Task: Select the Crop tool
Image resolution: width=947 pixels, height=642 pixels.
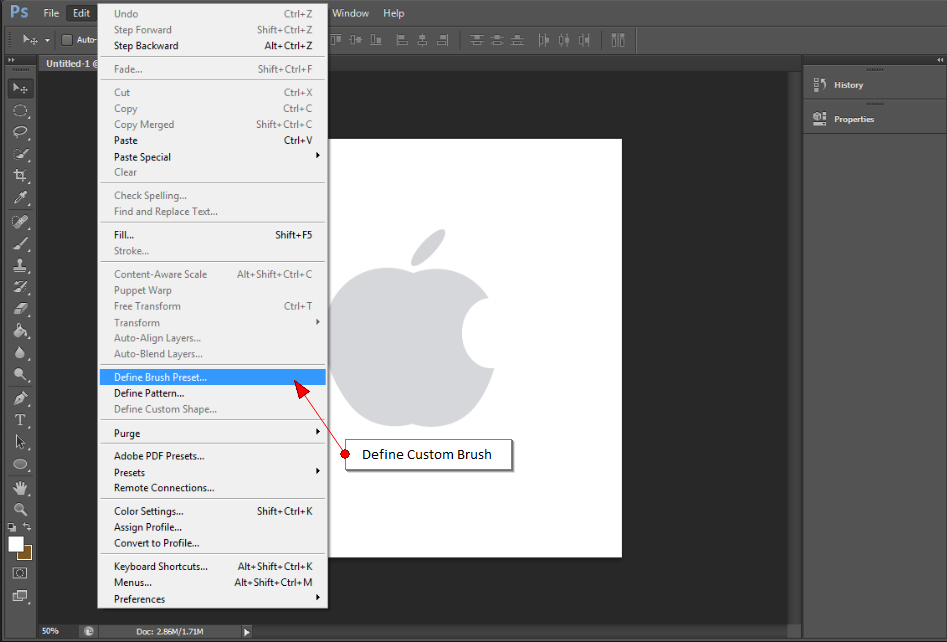Action: click(20, 175)
